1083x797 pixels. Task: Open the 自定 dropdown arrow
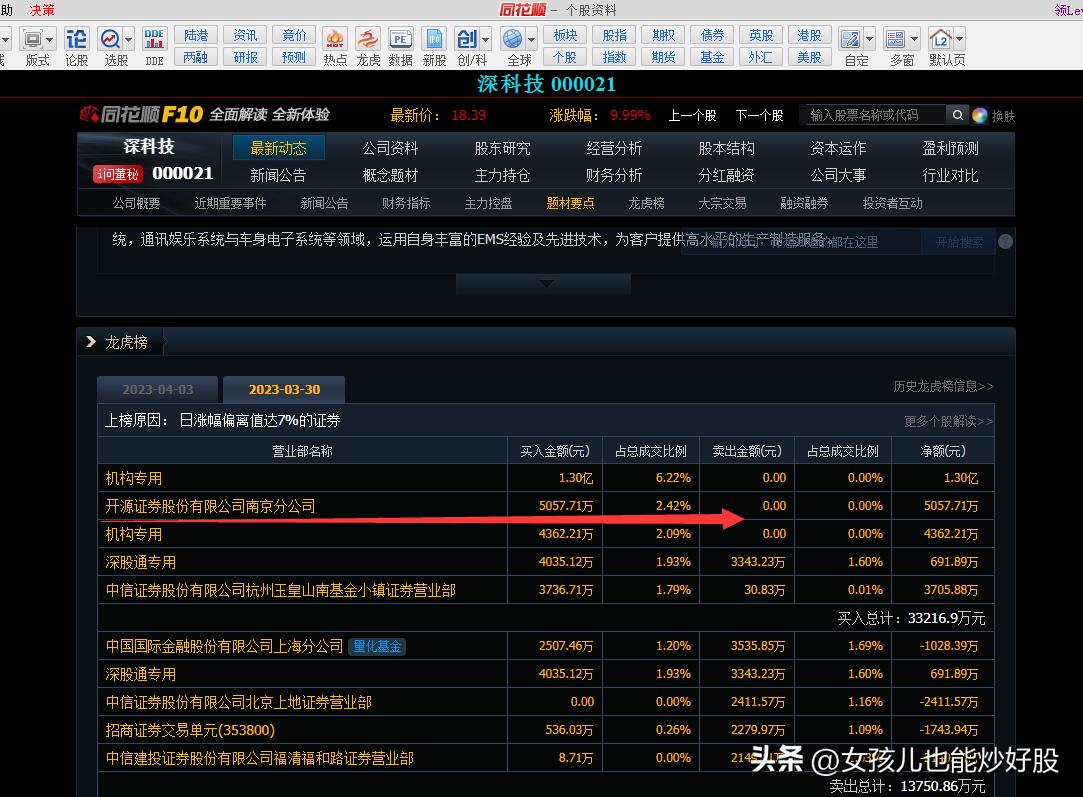click(869, 40)
